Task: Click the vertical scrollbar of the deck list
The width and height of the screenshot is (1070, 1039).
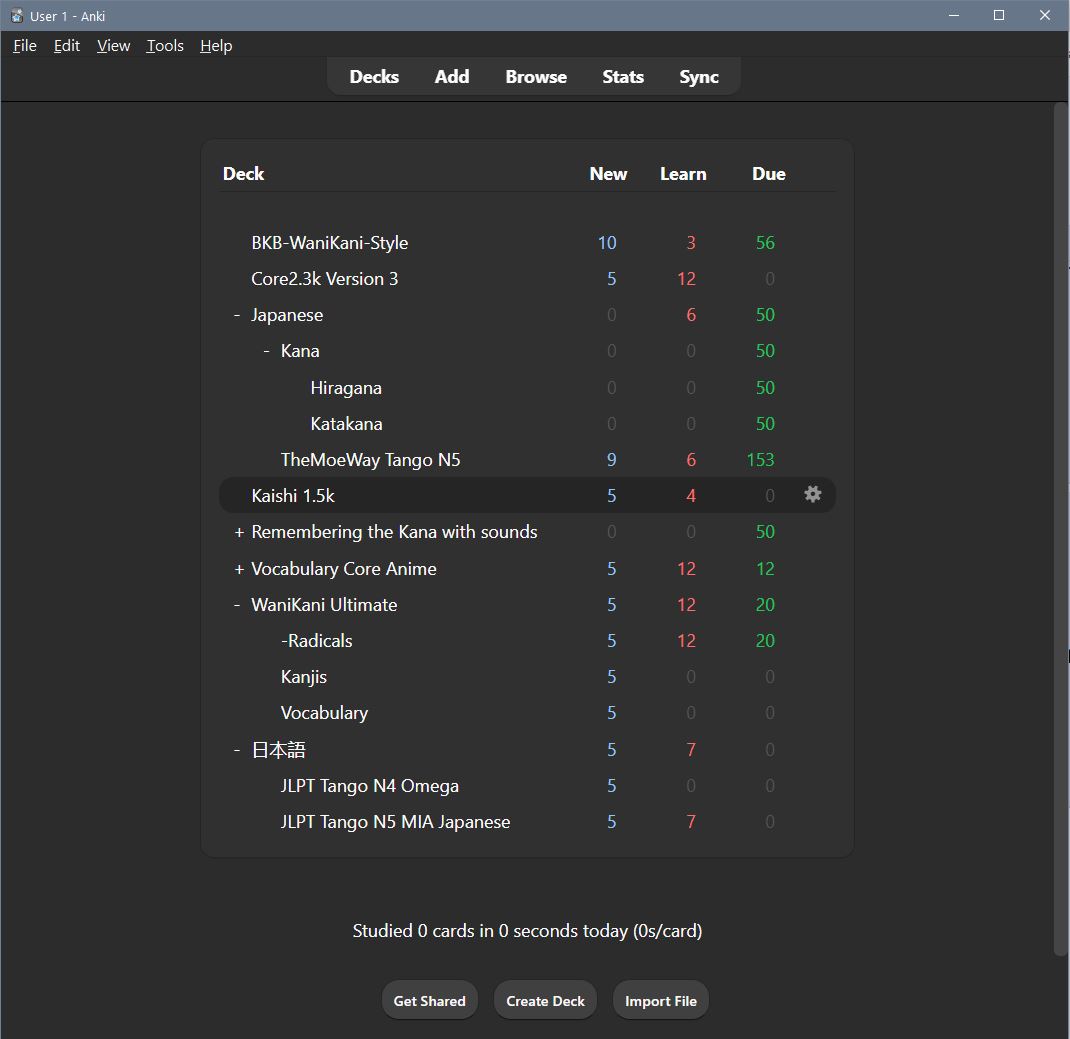Action: coord(1060,529)
